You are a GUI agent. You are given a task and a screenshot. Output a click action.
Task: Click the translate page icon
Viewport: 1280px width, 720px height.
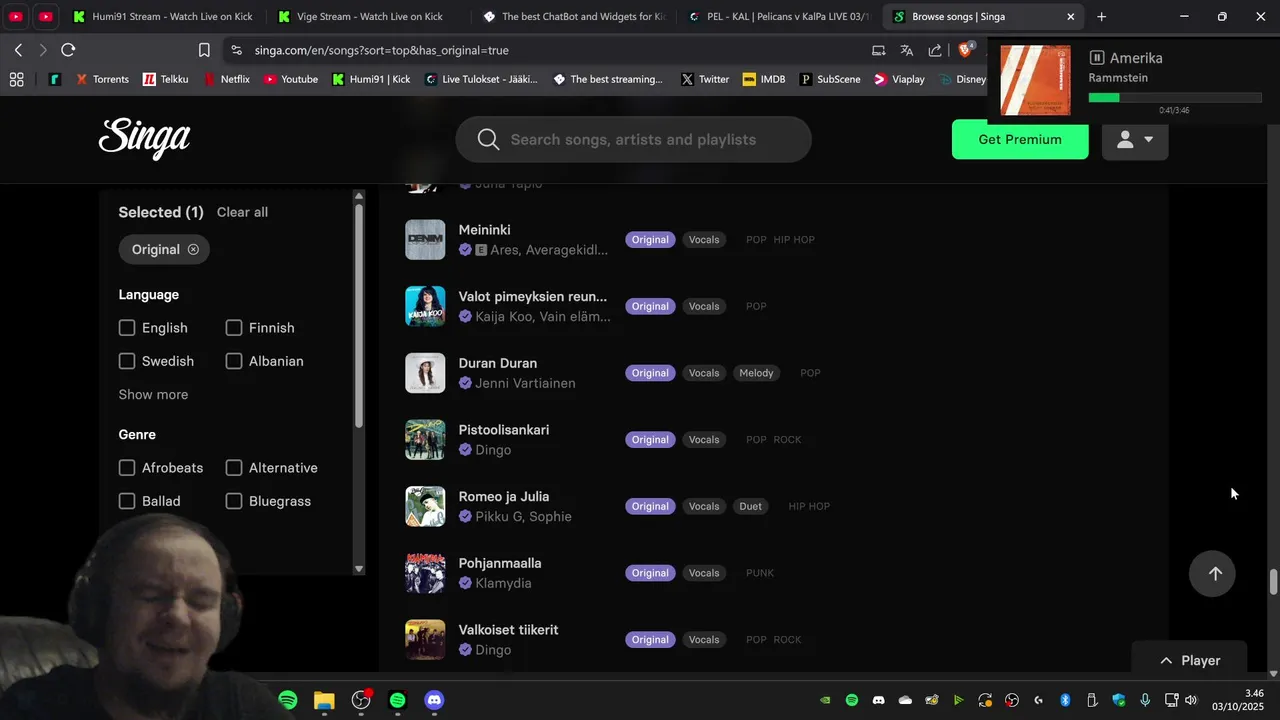(x=907, y=50)
